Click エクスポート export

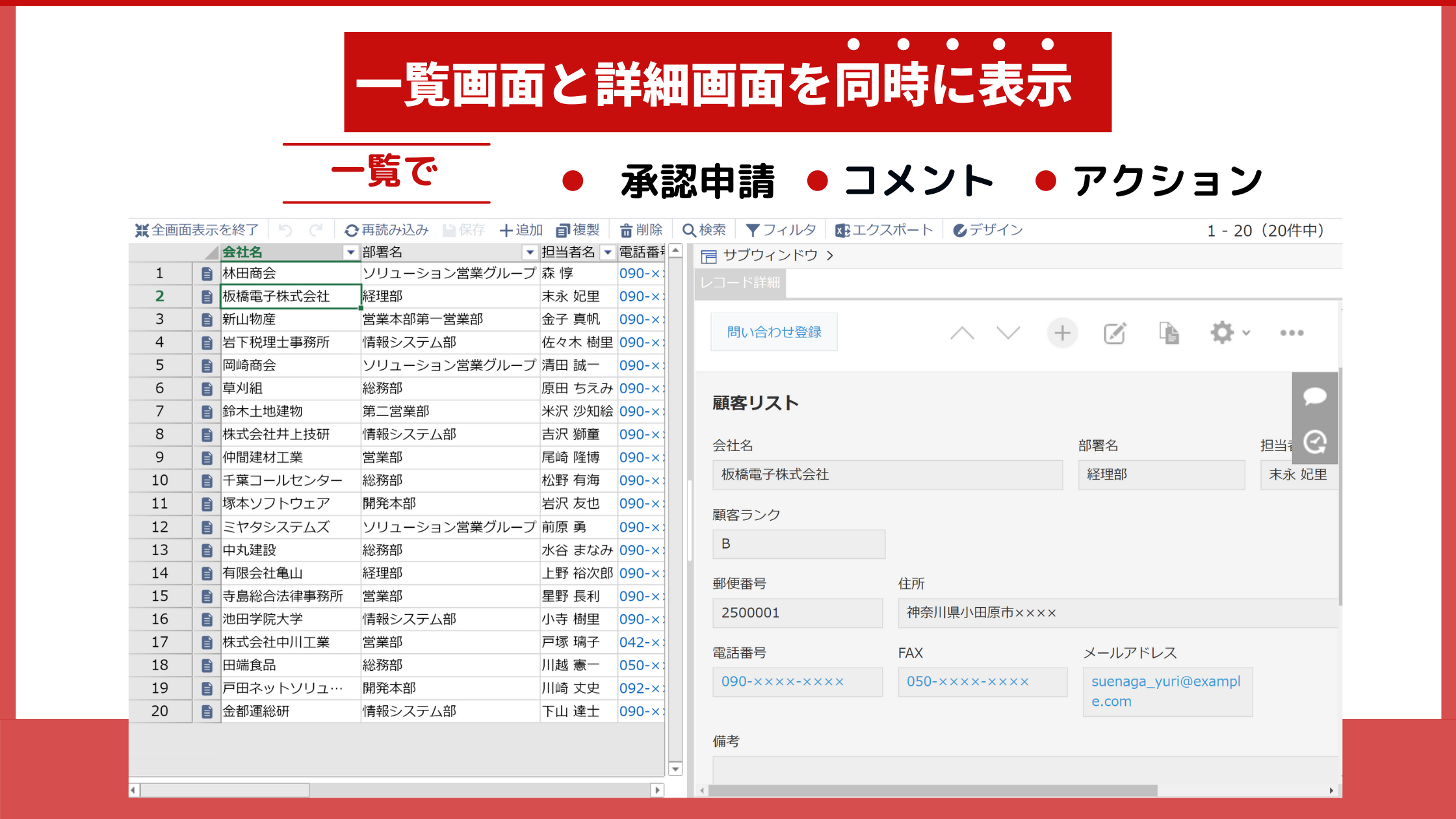884,230
